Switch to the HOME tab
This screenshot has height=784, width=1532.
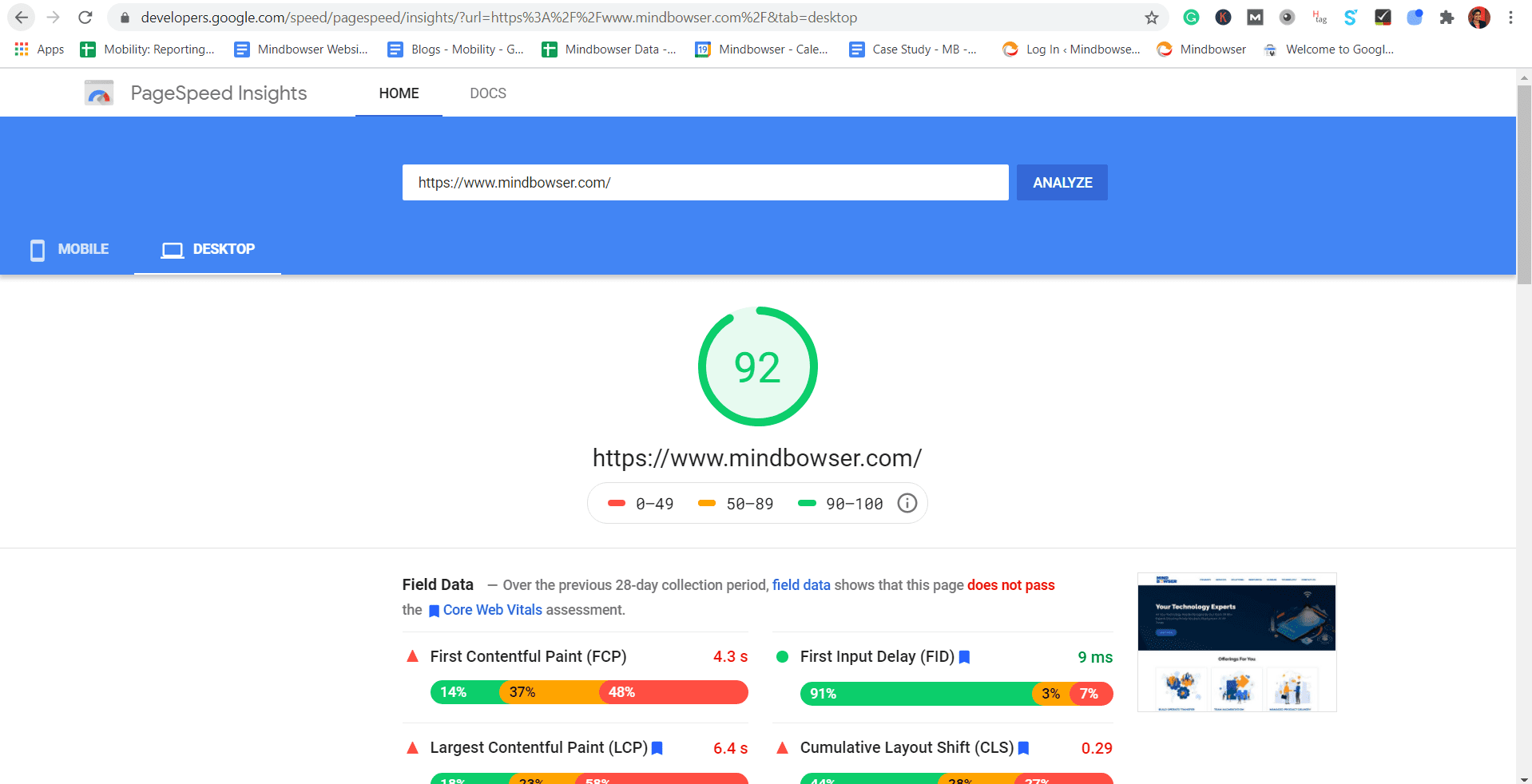399,93
